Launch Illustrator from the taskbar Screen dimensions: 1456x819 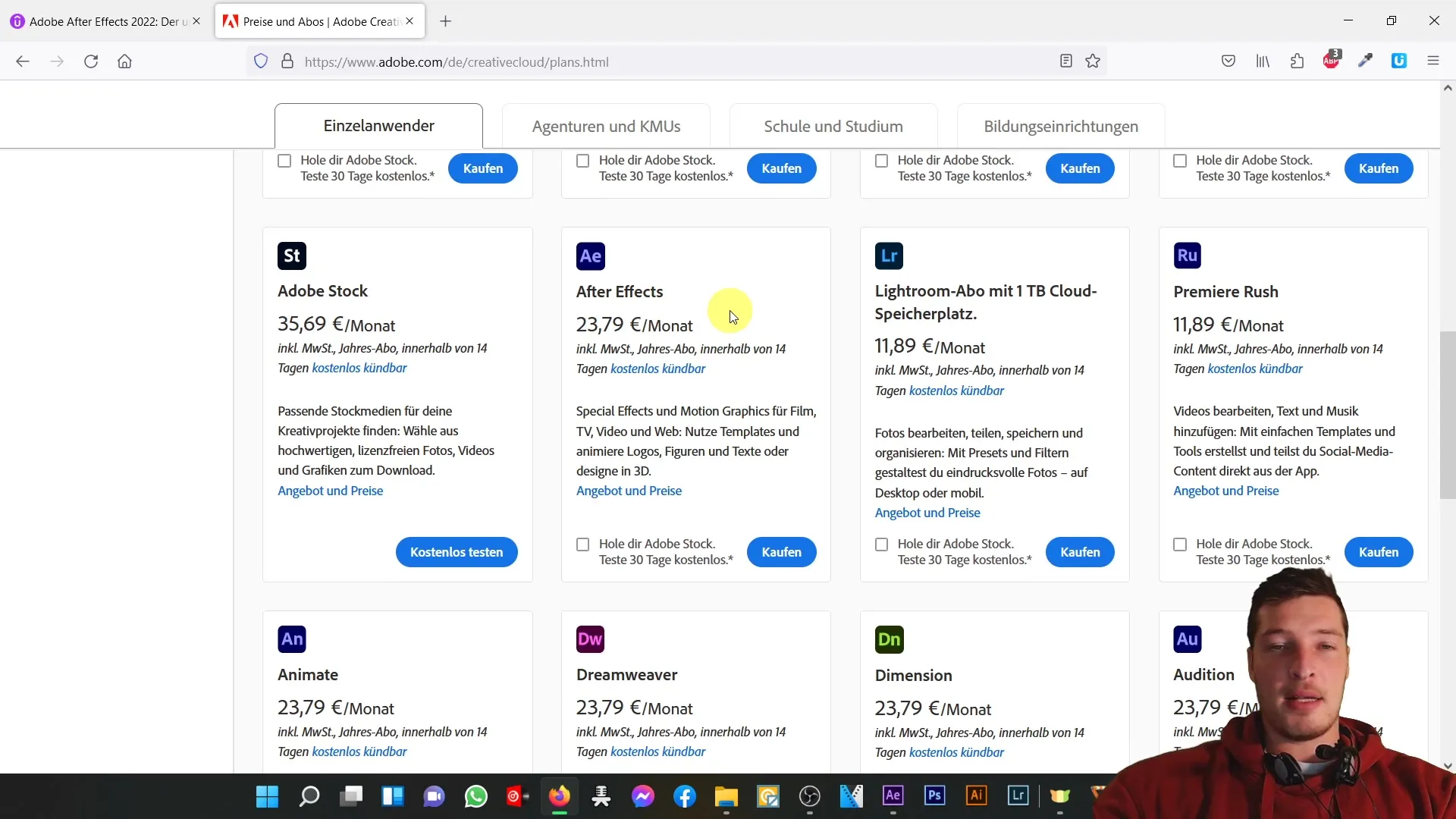coord(976,795)
